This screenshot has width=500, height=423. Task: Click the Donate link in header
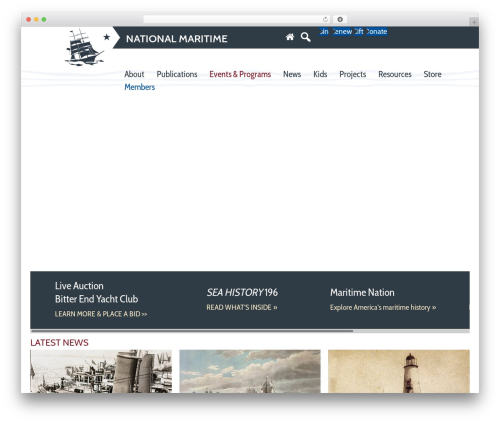377,32
